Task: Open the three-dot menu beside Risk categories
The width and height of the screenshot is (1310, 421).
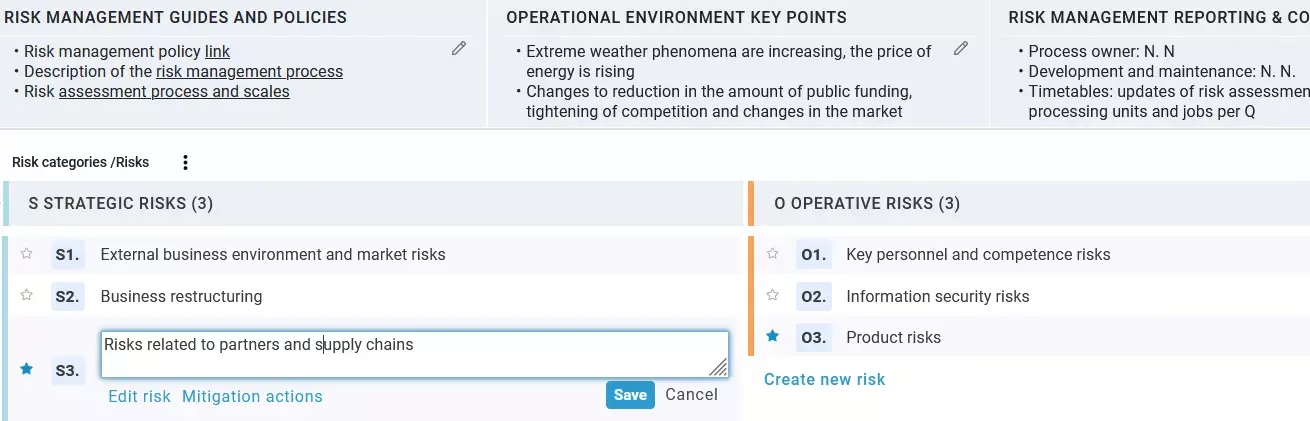Action: tap(185, 163)
